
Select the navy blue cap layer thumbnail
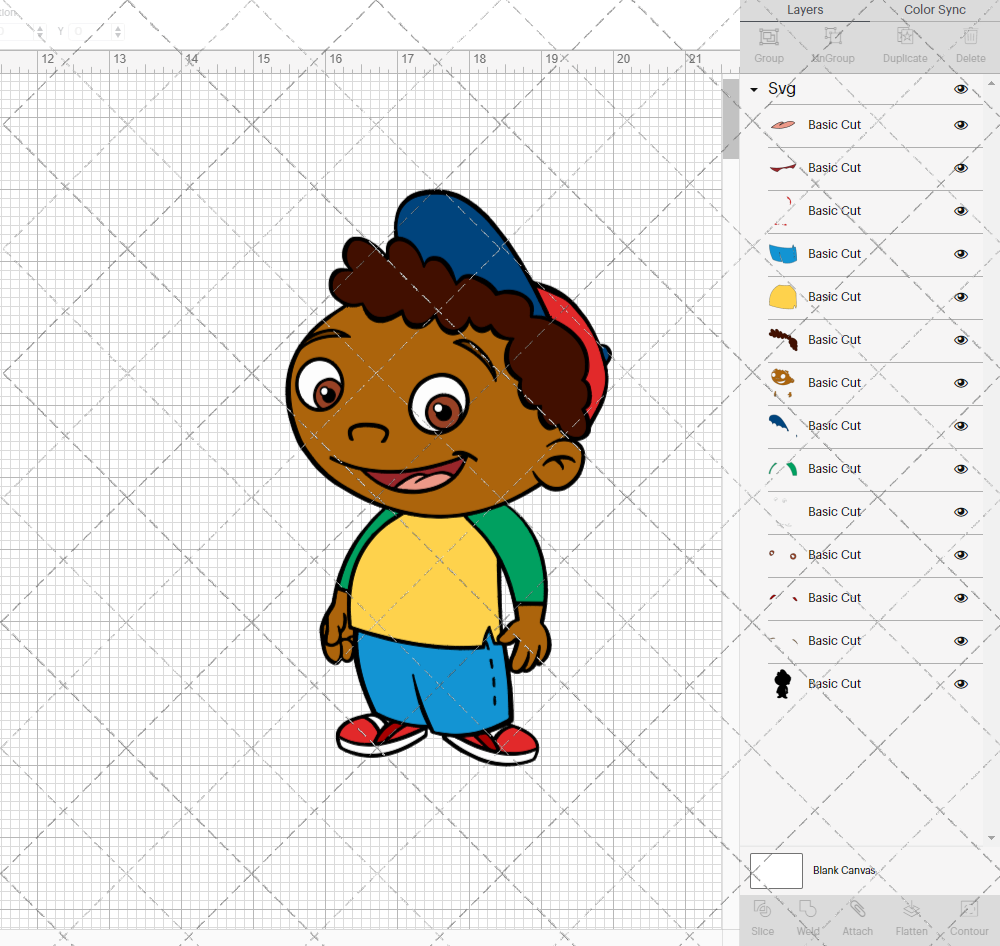[x=781, y=425]
